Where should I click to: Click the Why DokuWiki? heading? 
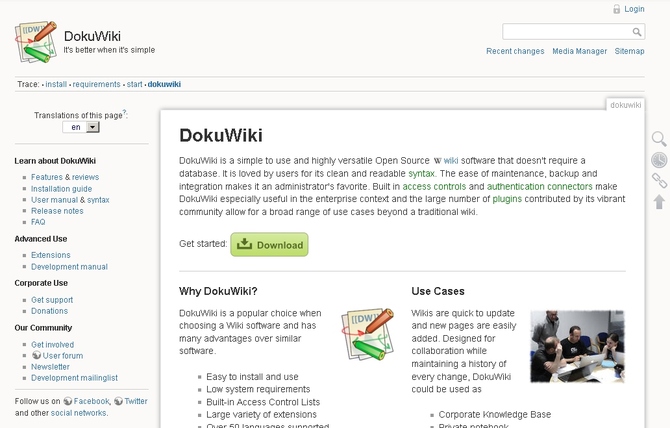coord(218,291)
